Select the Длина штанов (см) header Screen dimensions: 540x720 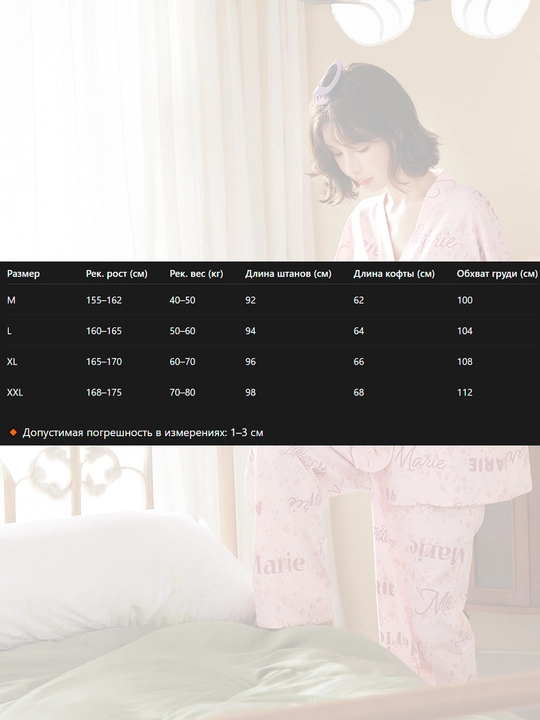[288, 274]
